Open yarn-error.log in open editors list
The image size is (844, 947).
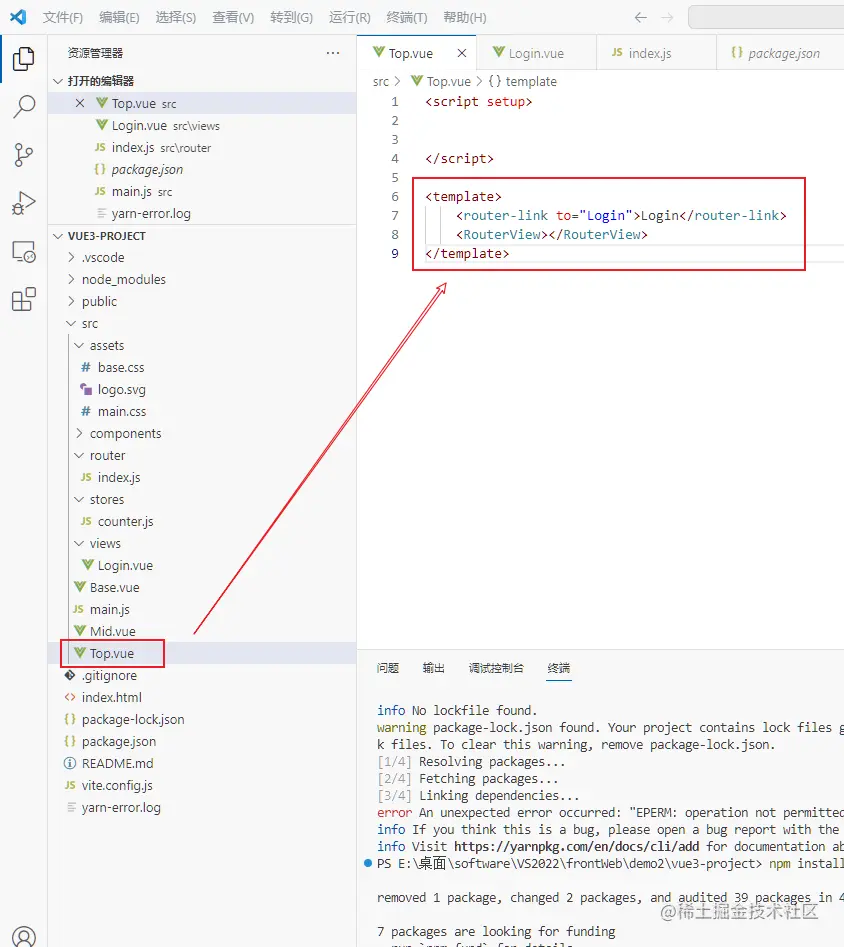click(x=202, y=214)
